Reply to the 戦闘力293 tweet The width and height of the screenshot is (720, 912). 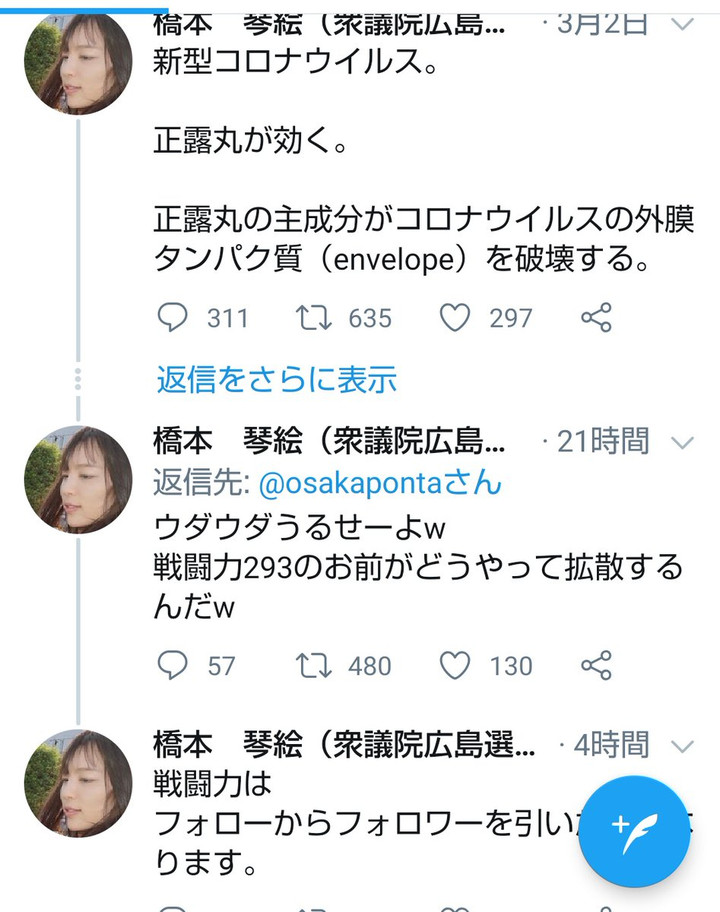[173, 665]
